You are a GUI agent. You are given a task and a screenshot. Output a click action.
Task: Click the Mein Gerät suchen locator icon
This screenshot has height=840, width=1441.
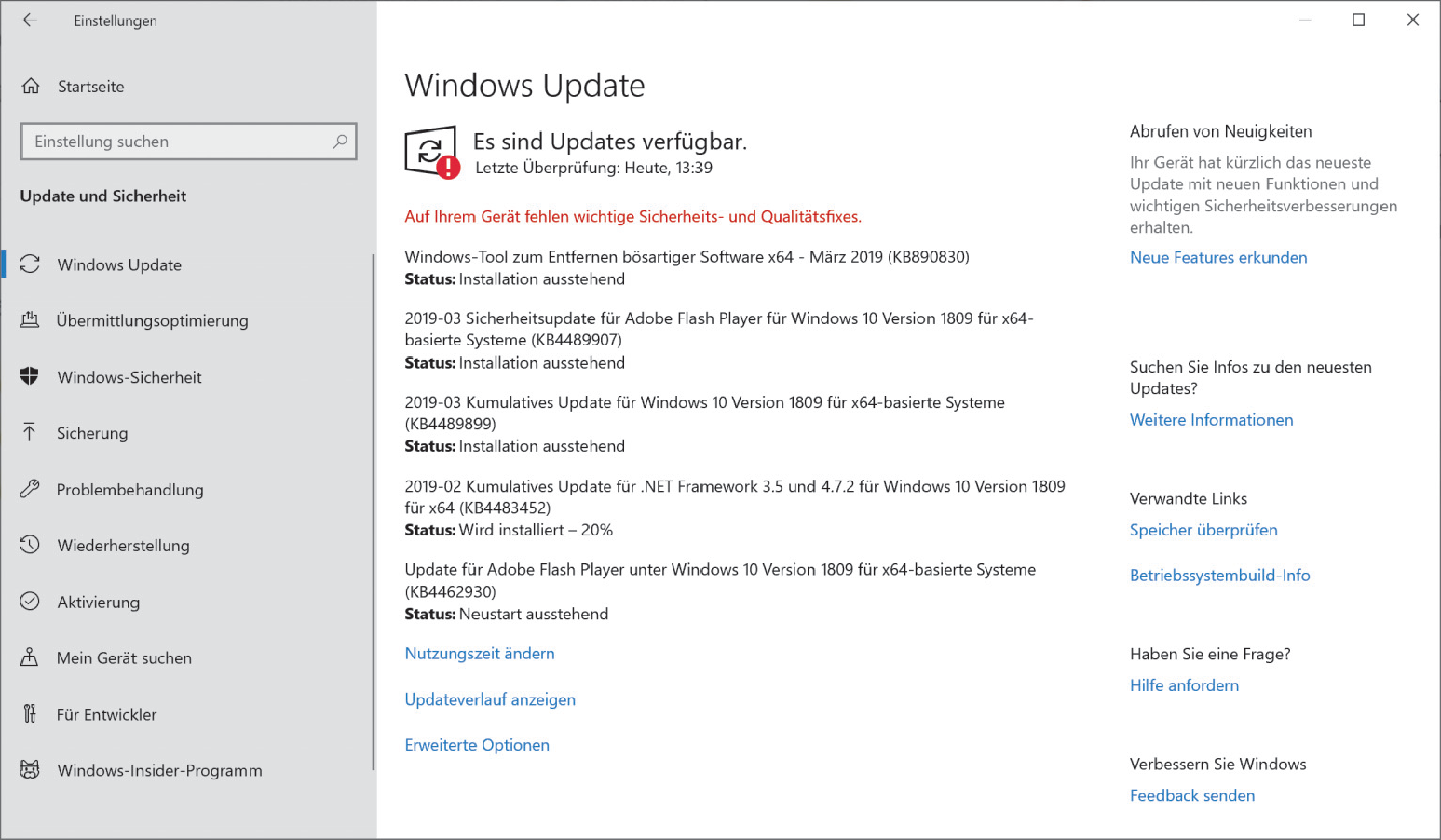(x=30, y=657)
